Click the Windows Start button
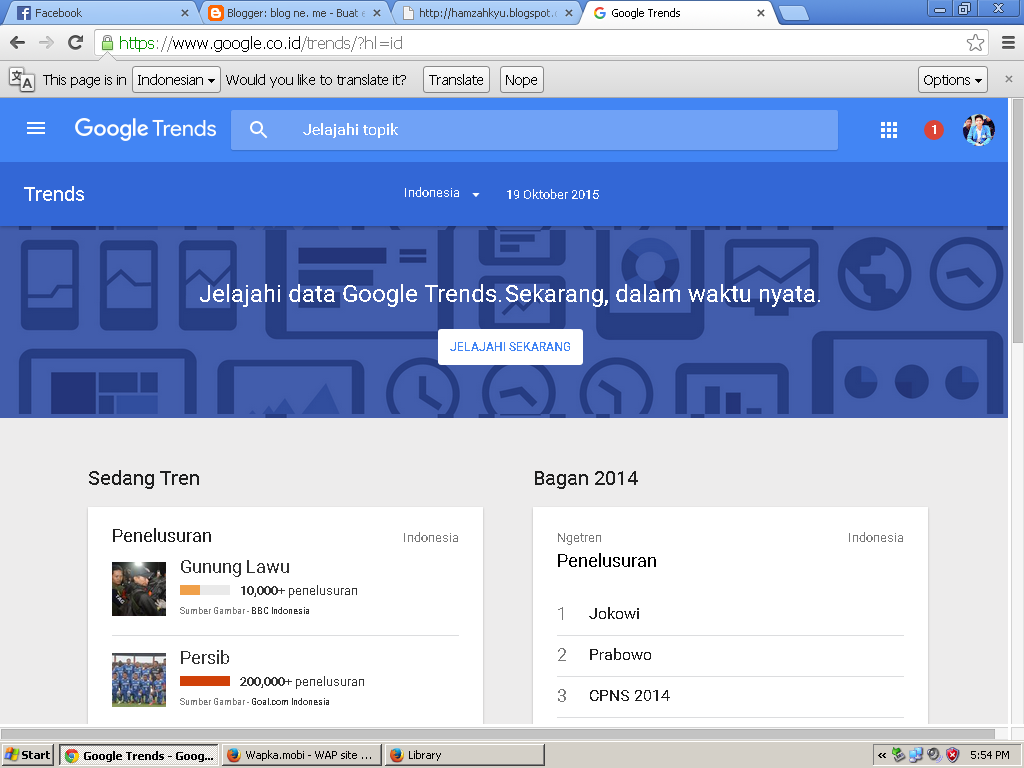Image resolution: width=1024 pixels, height=768 pixels. pos(28,755)
